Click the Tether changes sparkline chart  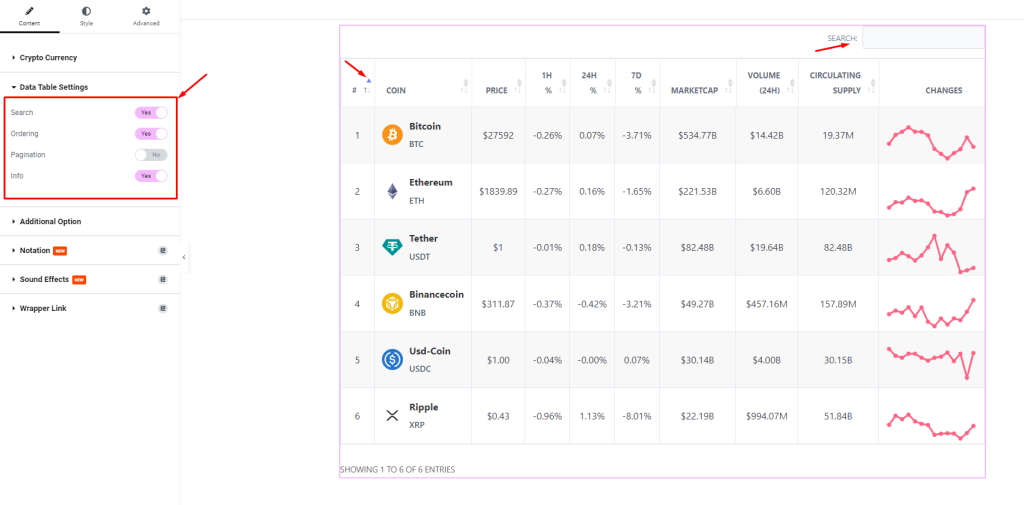(931, 253)
